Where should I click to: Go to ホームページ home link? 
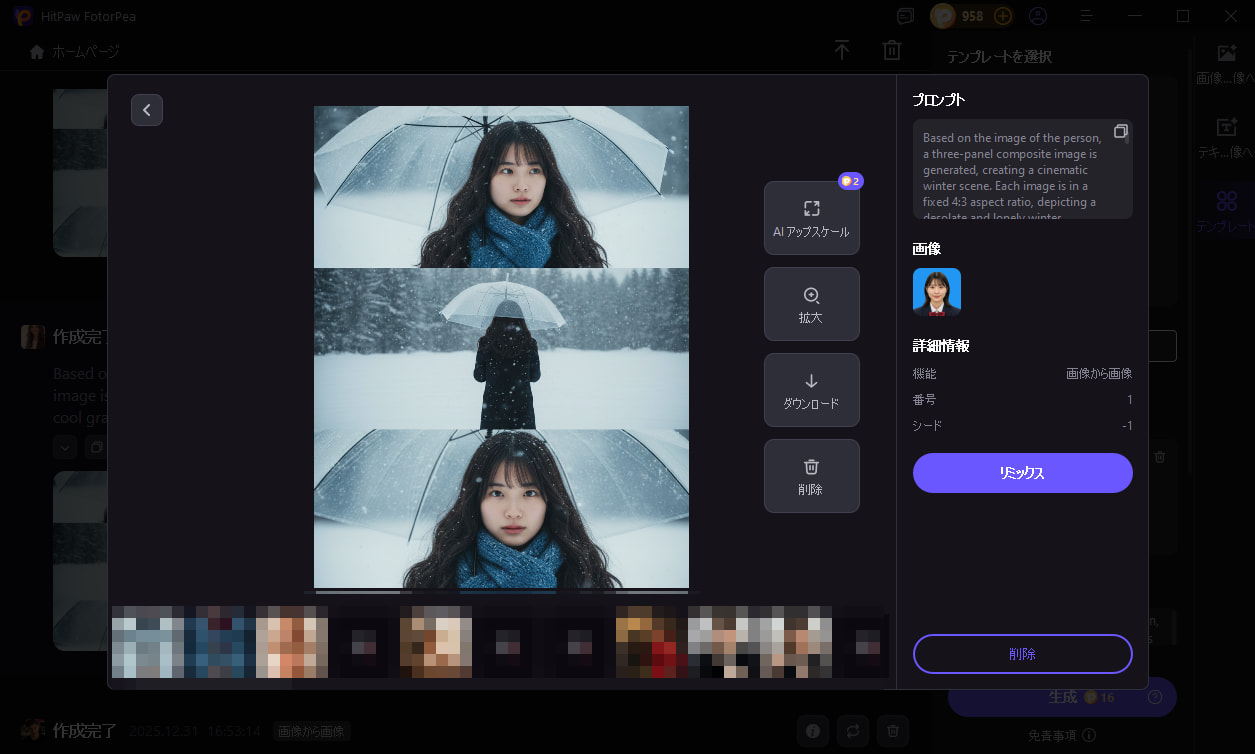pyautogui.click(x=75, y=51)
